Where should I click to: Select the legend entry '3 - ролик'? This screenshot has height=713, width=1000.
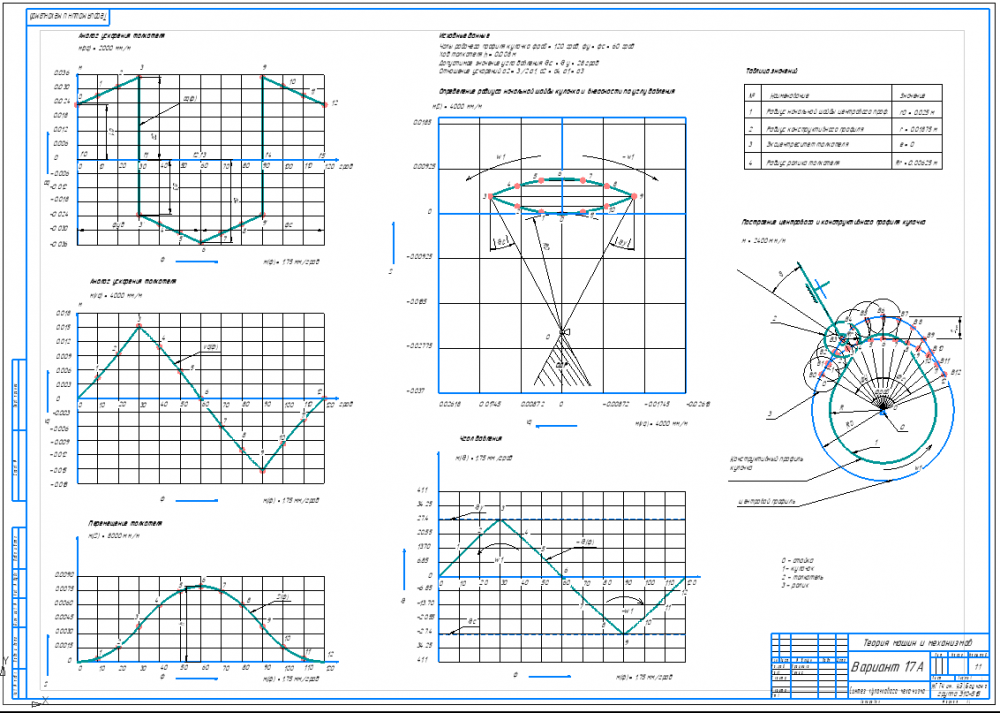(x=795, y=585)
